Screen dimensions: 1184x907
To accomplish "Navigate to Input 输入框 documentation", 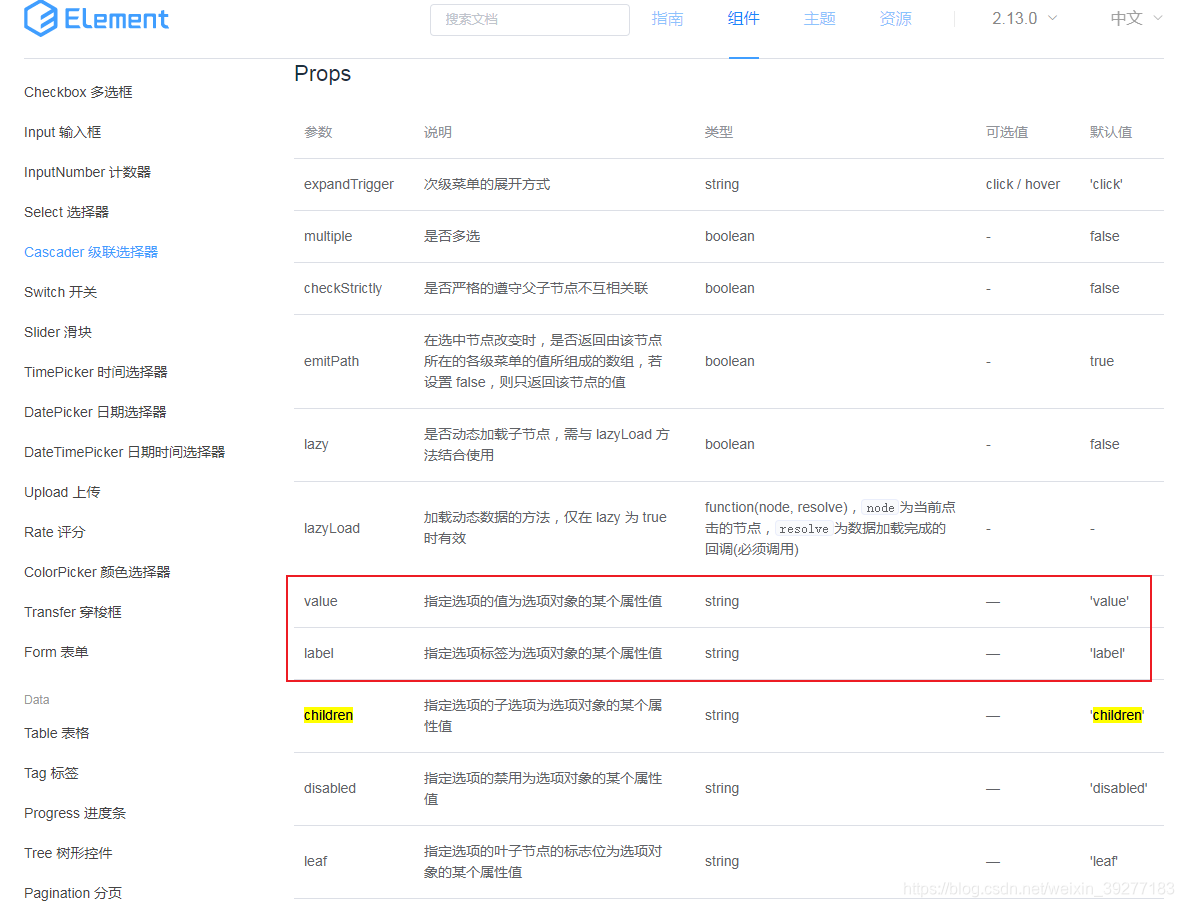I will point(62,132).
